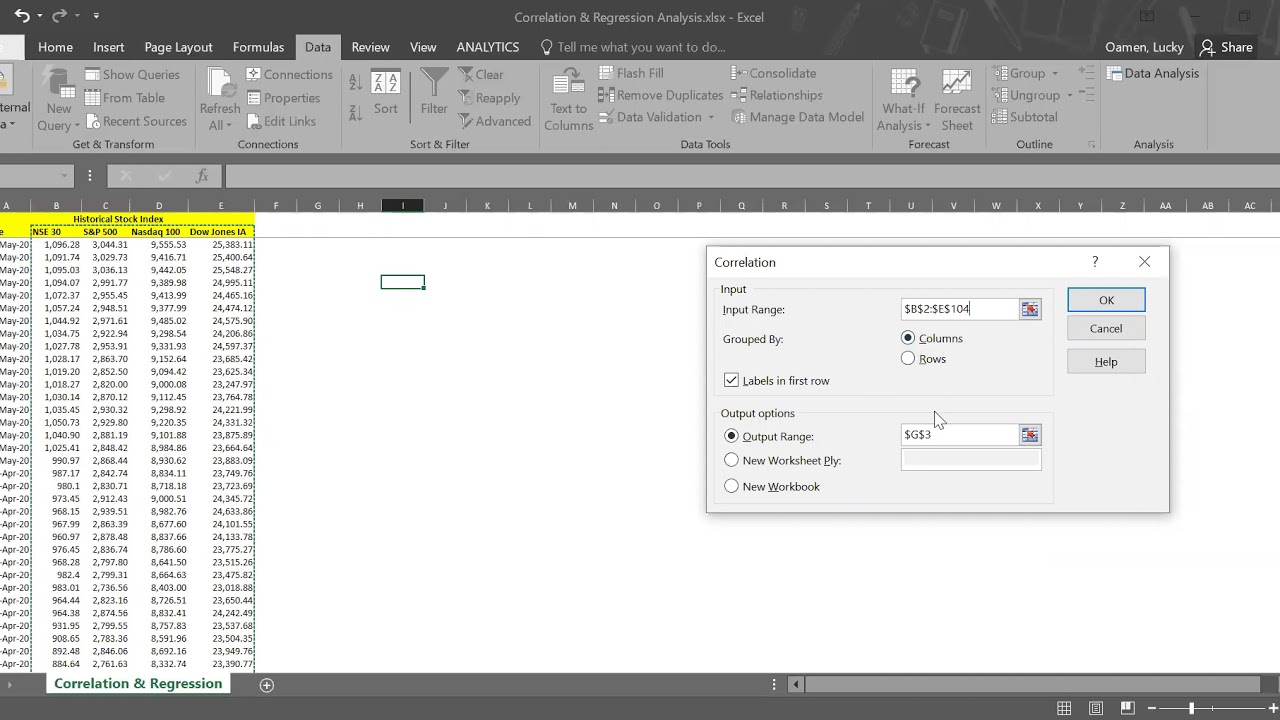Image resolution: width=1280 pixels, height=720 pixels.
Task: Open Manage Data Model
Action: coord(798,117)
